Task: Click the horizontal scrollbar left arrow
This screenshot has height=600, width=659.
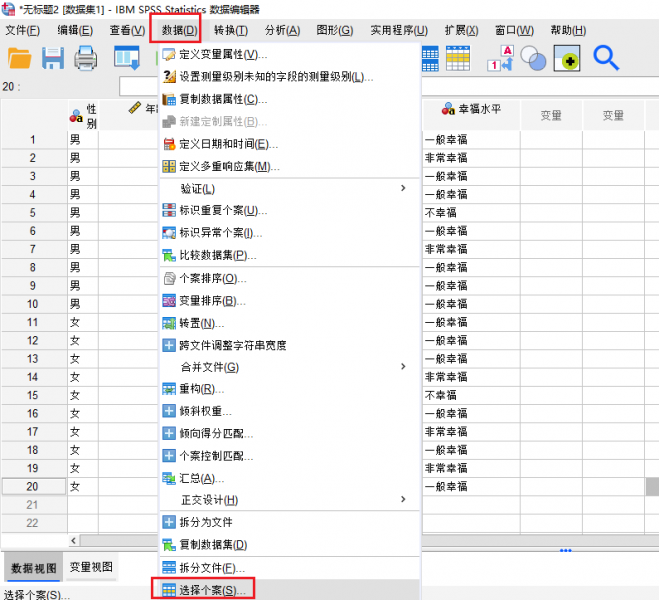Action: [74, 540]
